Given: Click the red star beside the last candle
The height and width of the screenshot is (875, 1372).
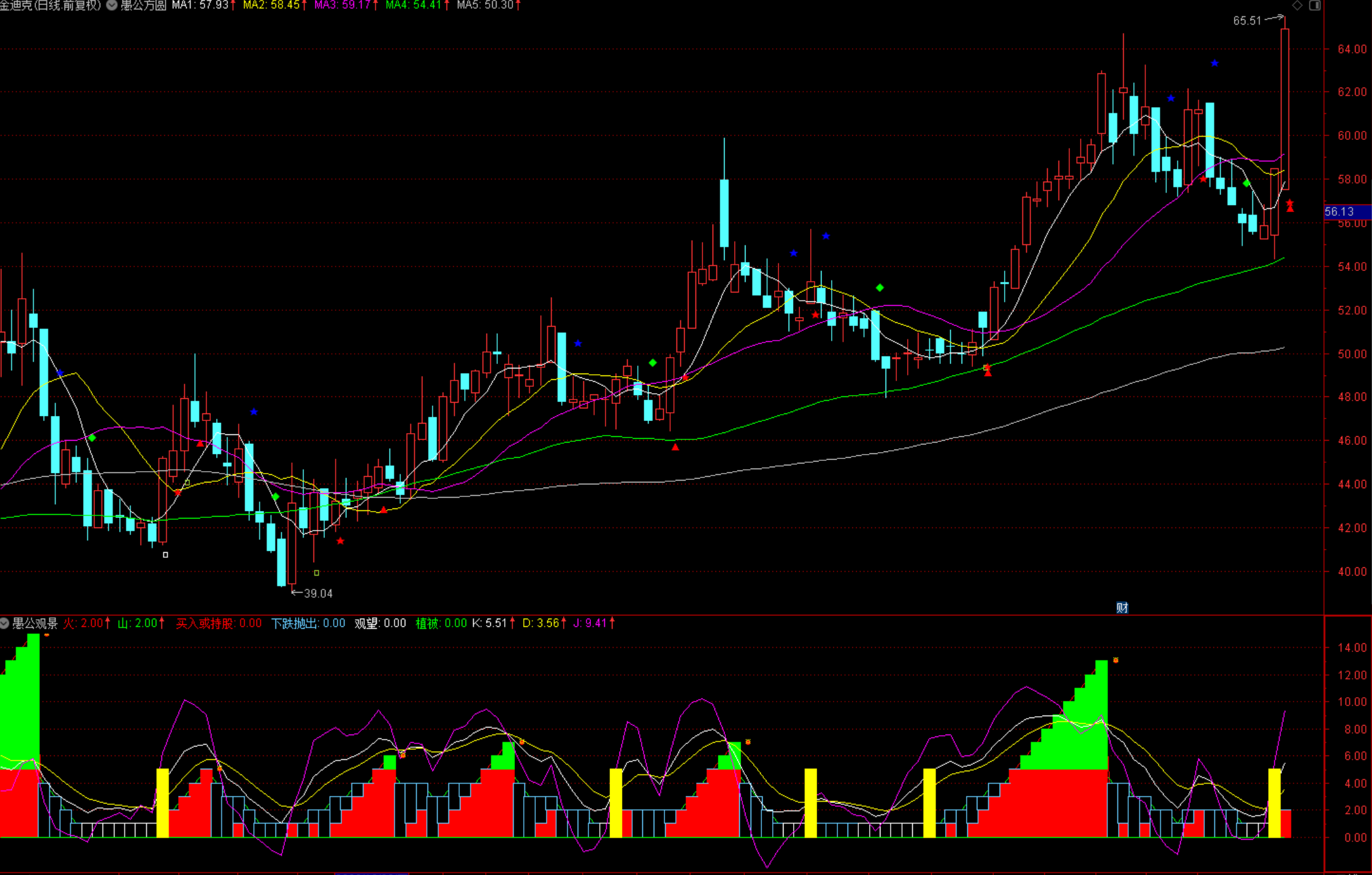Looking at the screenshot, I should (1290, 203).
